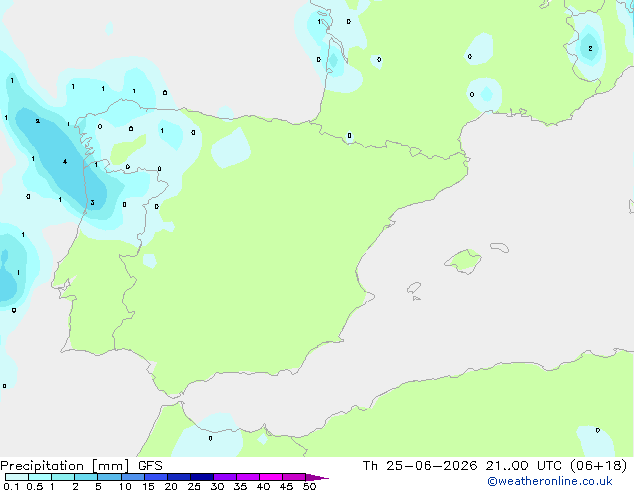Click the '21..00 UTC' time text

click(x=524, y=466)
